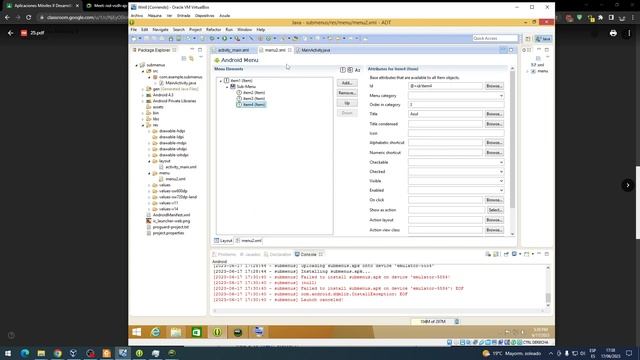Click the Up button
Image resolution: width=640 pixels, height=360 pixels.
coord(347,103)
